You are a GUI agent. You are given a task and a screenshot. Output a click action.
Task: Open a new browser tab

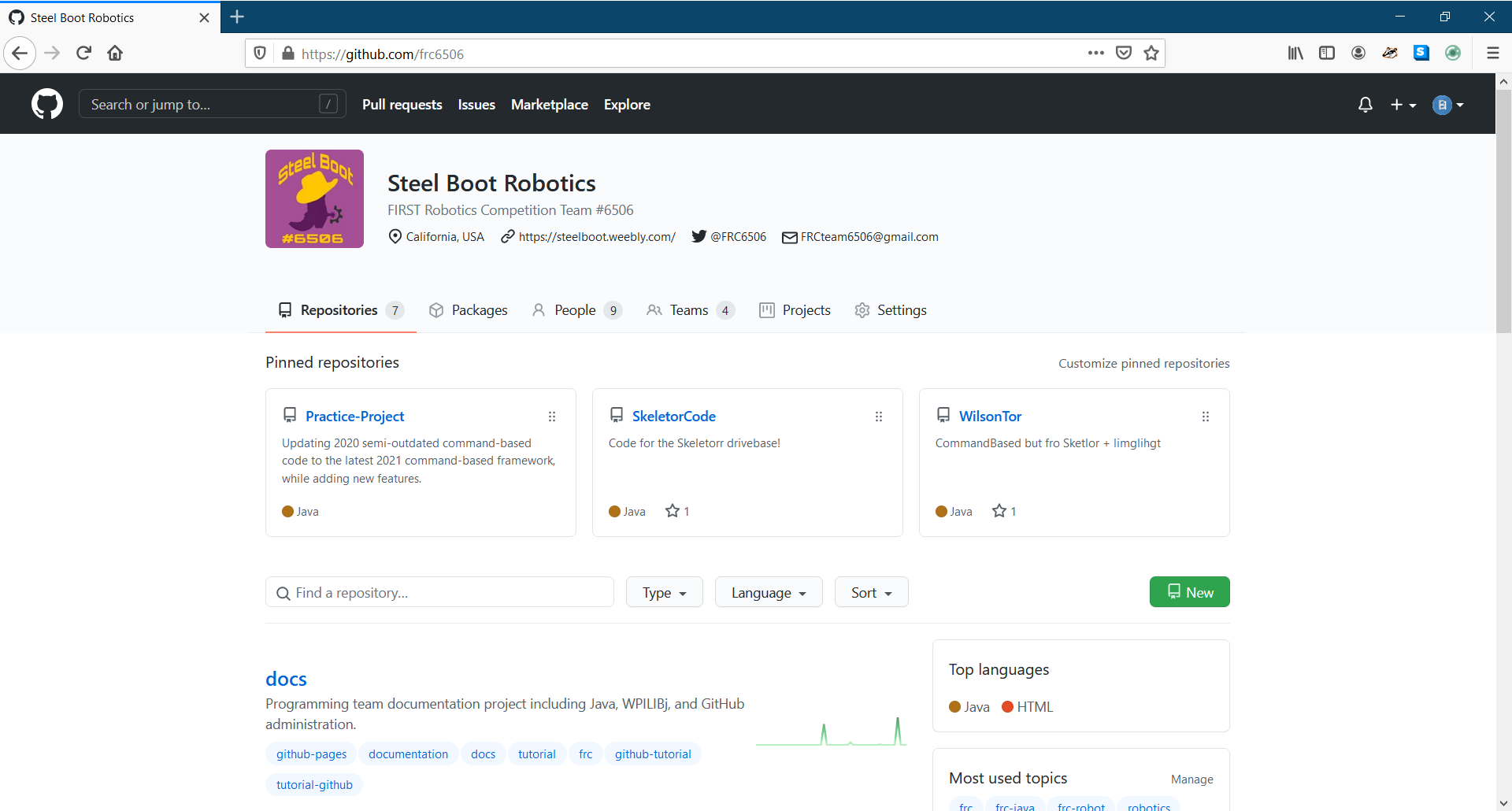pos(237,17)
